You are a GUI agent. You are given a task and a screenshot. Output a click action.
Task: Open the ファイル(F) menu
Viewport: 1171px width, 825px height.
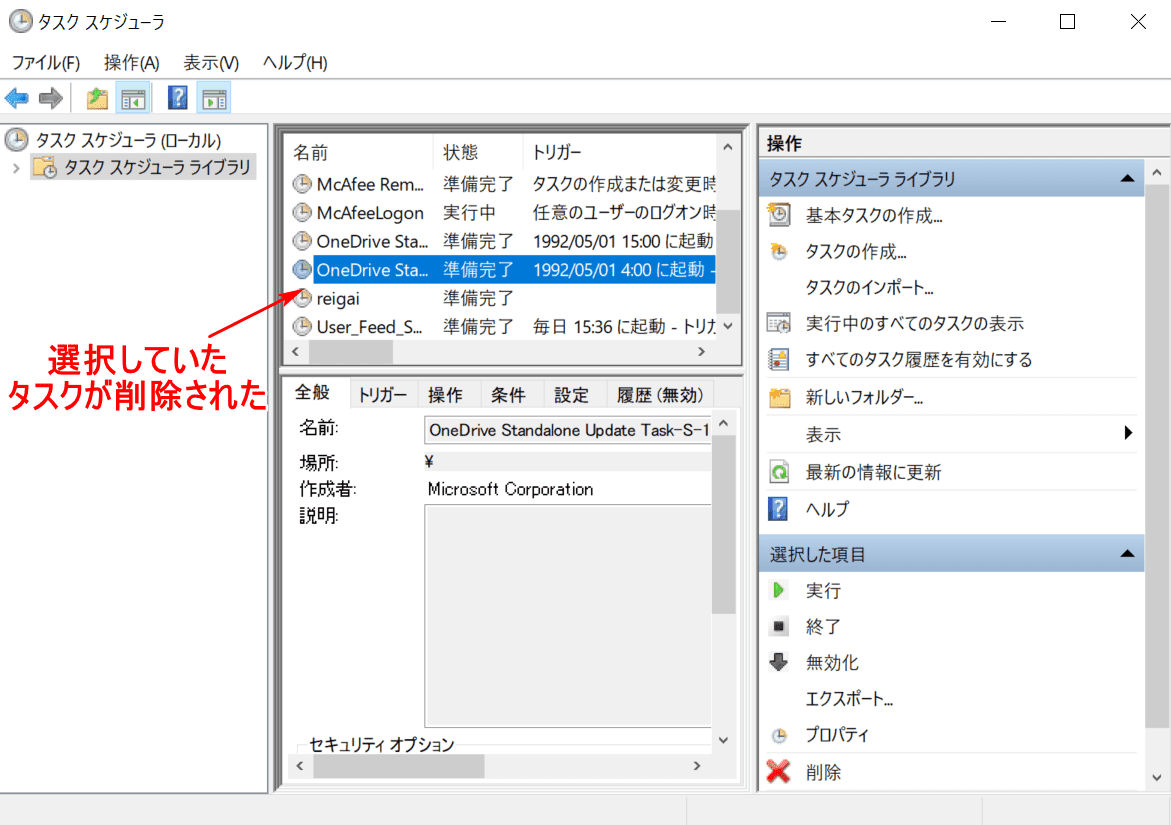pyautogui.click(x=46, y=63)
